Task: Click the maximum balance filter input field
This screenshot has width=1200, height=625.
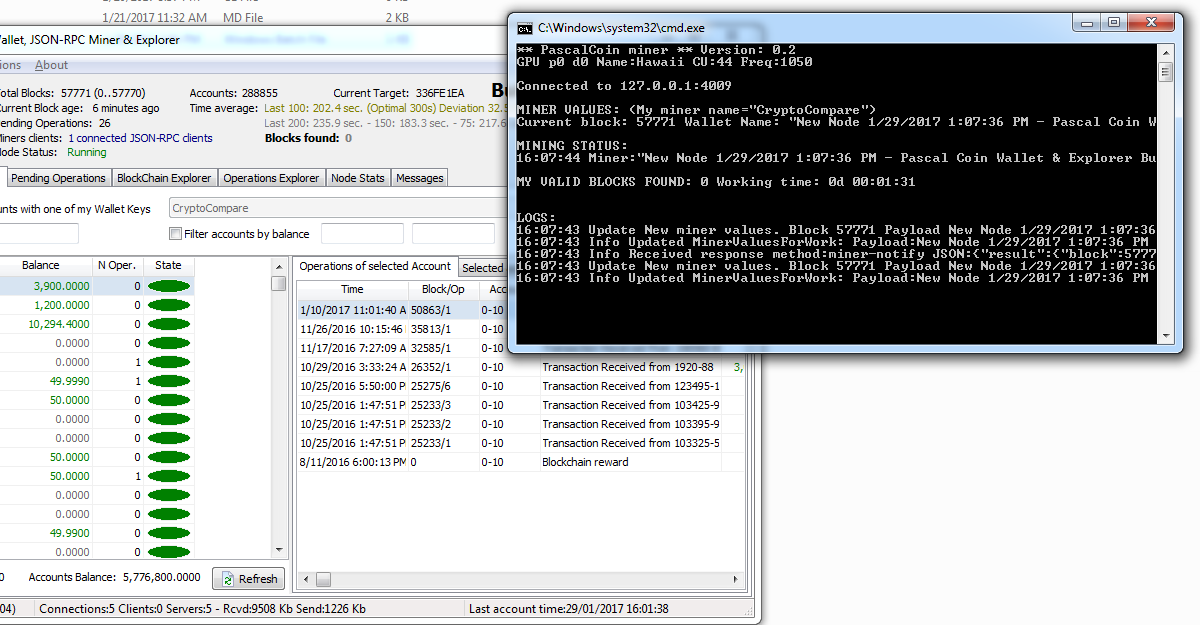Action: (x=453, y=234)
